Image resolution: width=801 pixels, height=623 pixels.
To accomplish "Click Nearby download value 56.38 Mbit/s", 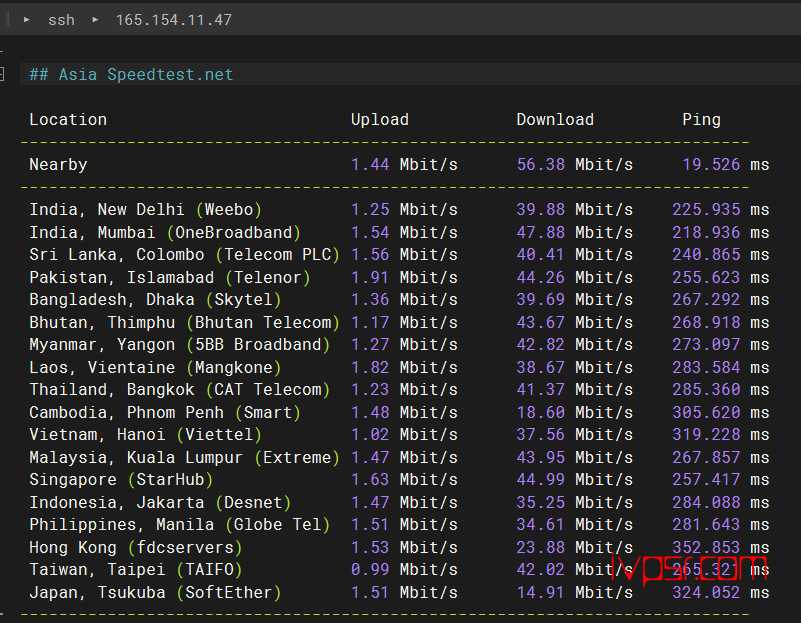I will point(575,164).
